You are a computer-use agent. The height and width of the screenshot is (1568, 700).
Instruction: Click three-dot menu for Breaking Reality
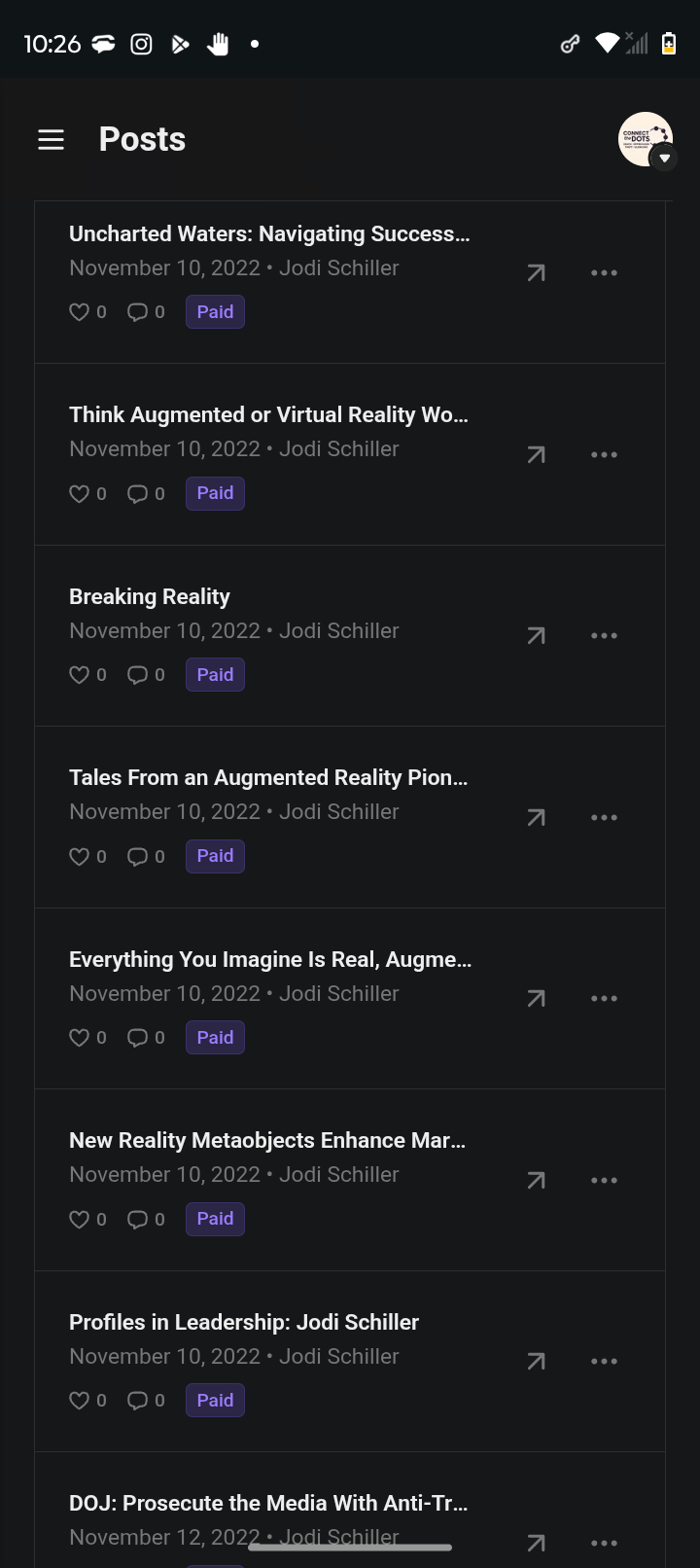[604, 636]
